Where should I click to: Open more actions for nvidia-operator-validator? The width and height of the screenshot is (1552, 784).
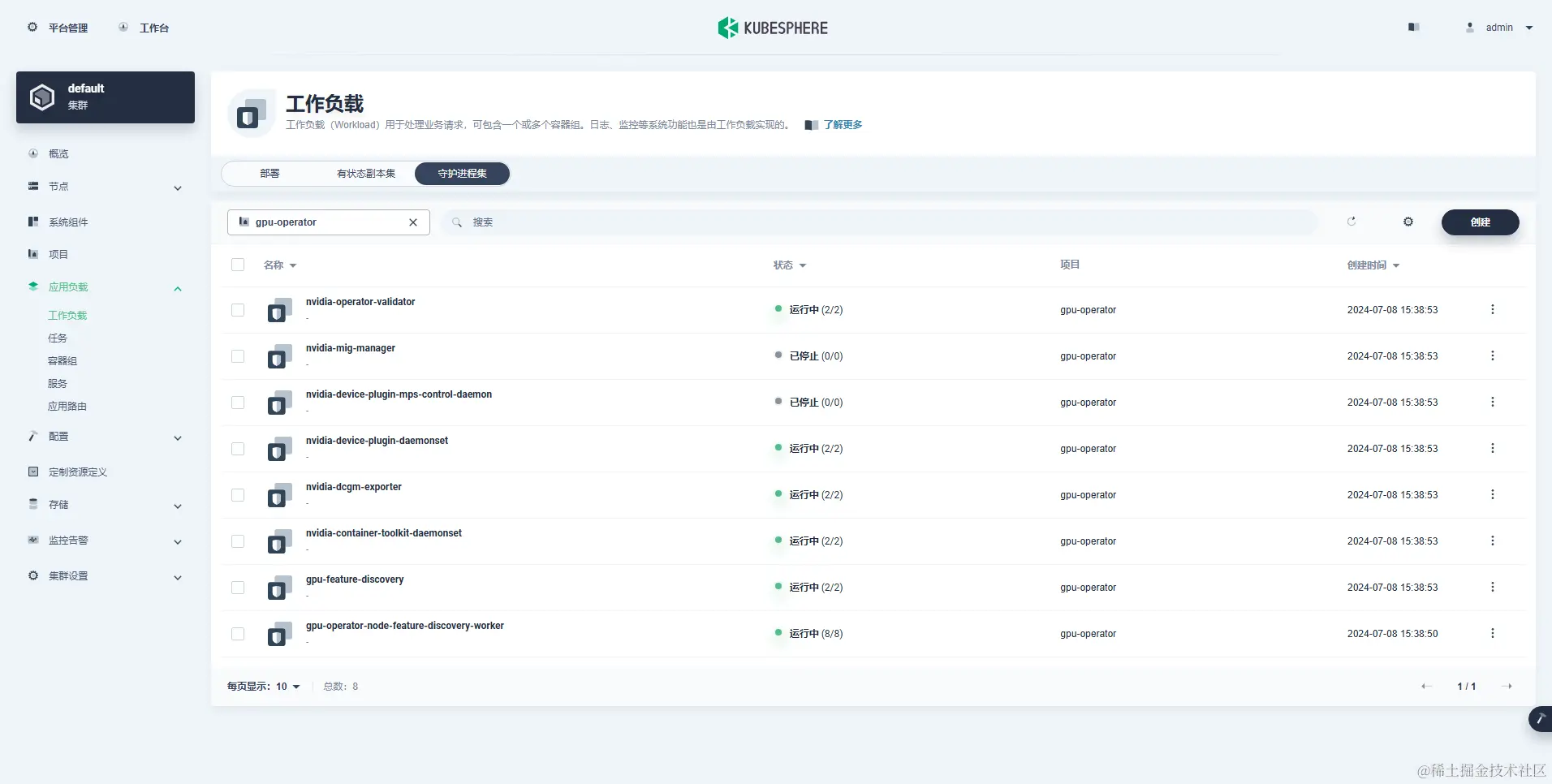pos(1492,309)
